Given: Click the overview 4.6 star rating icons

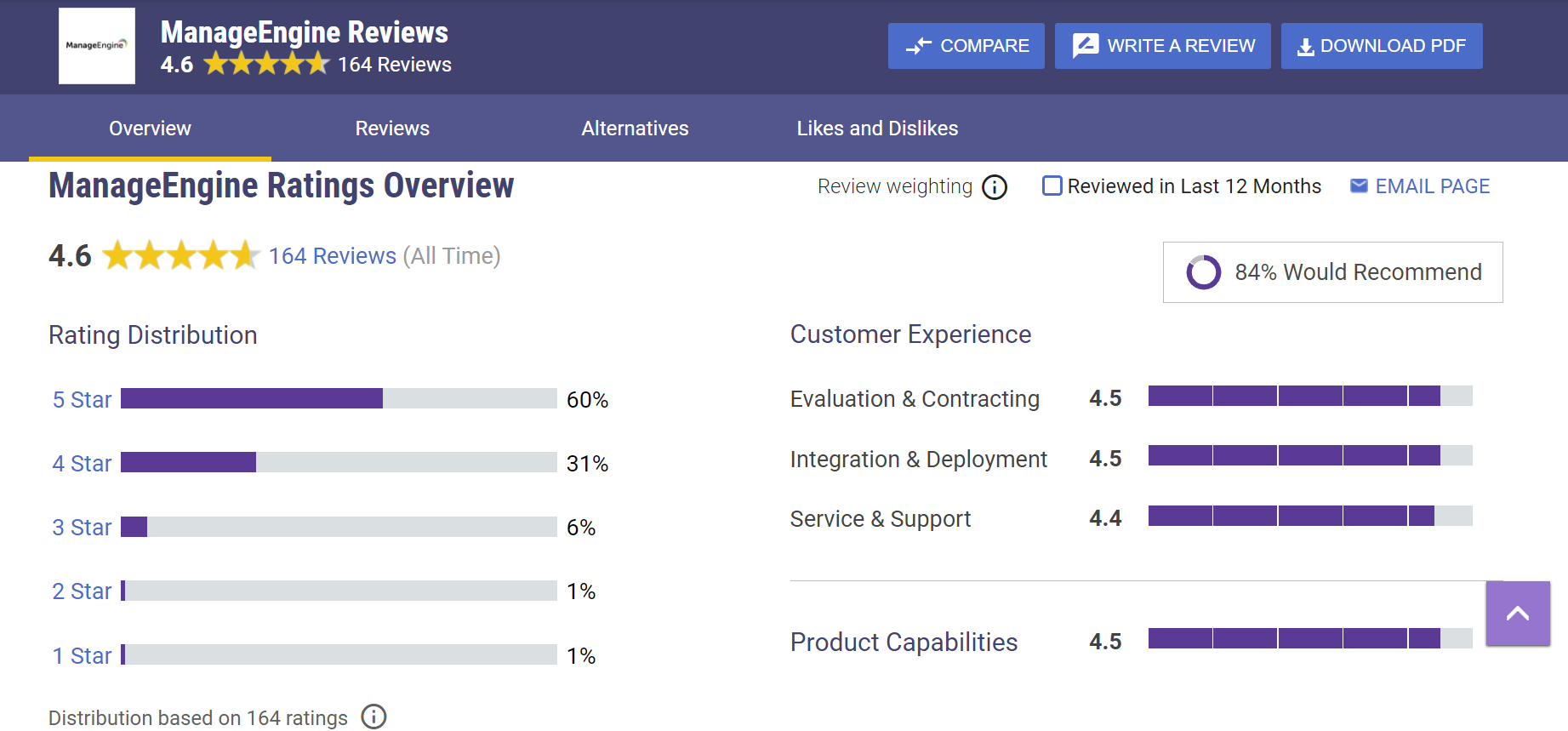Looking at the screenshot, I should 181,255.
